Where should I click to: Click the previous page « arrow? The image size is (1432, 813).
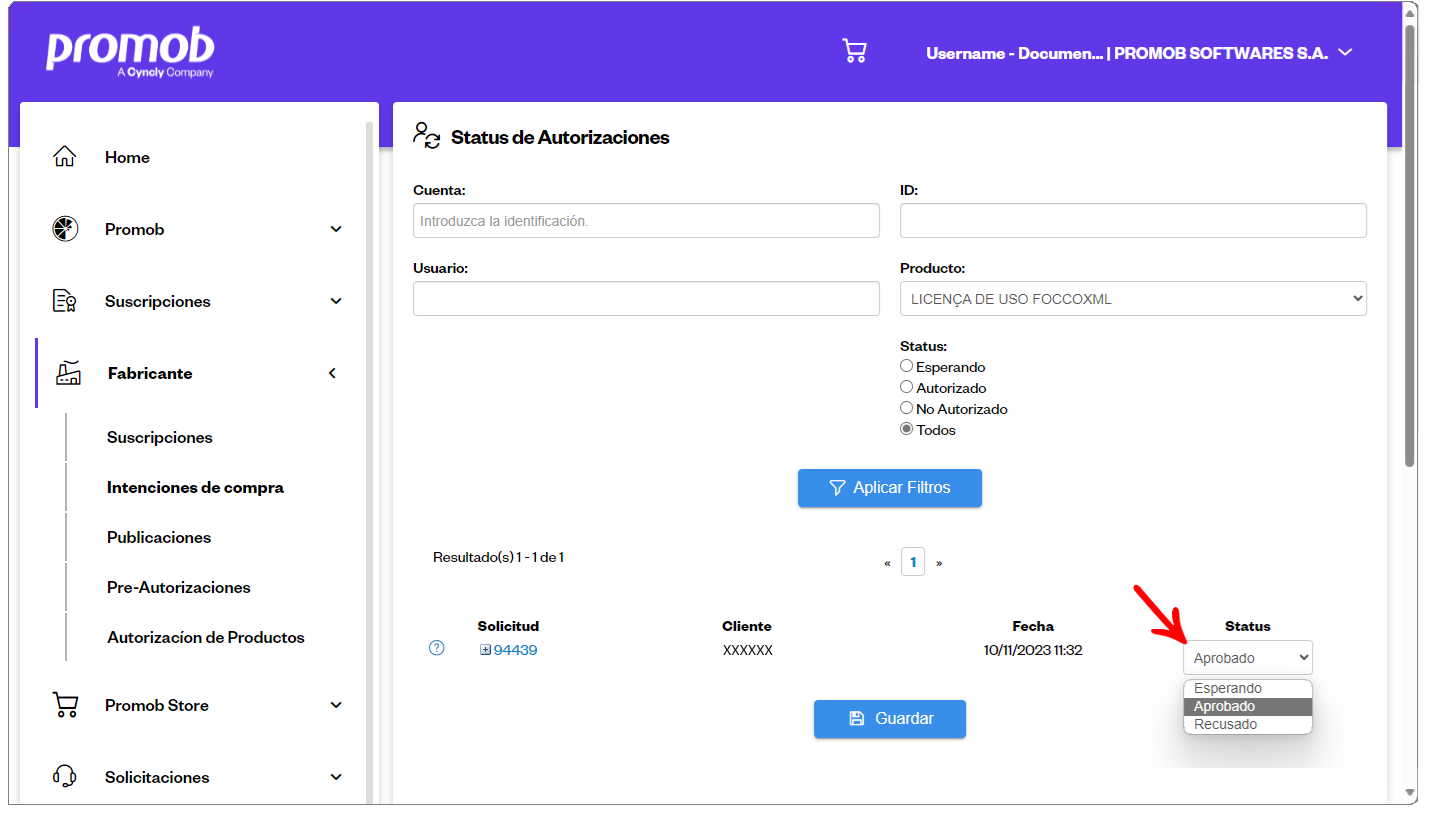tap(887, 563)
